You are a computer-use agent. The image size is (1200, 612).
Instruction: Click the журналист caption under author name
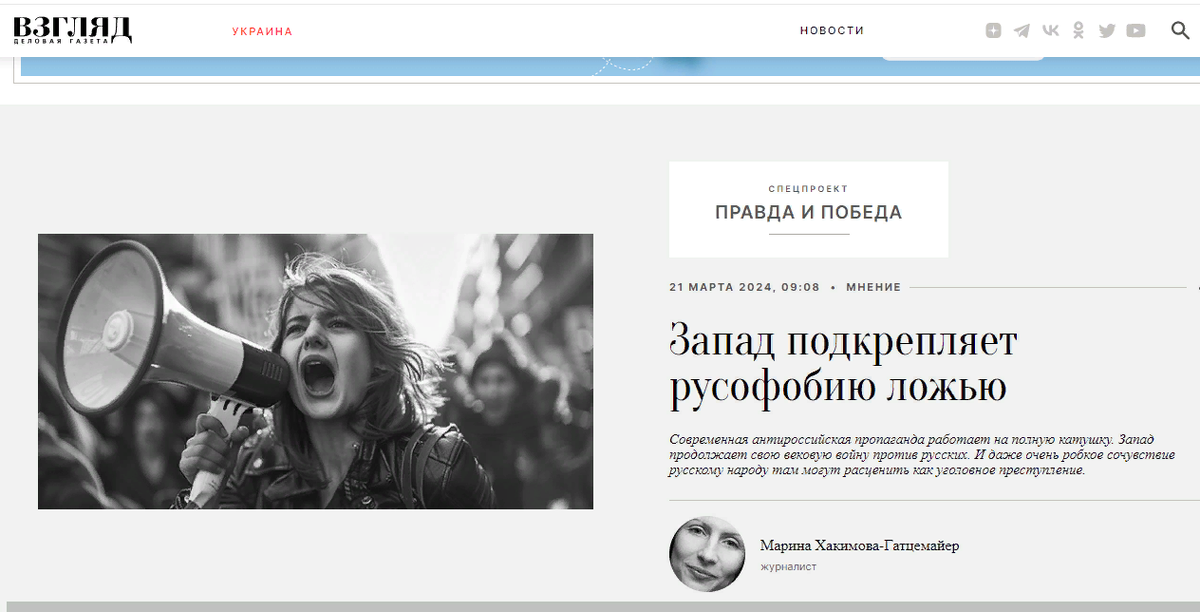click(x=788, y=567)
